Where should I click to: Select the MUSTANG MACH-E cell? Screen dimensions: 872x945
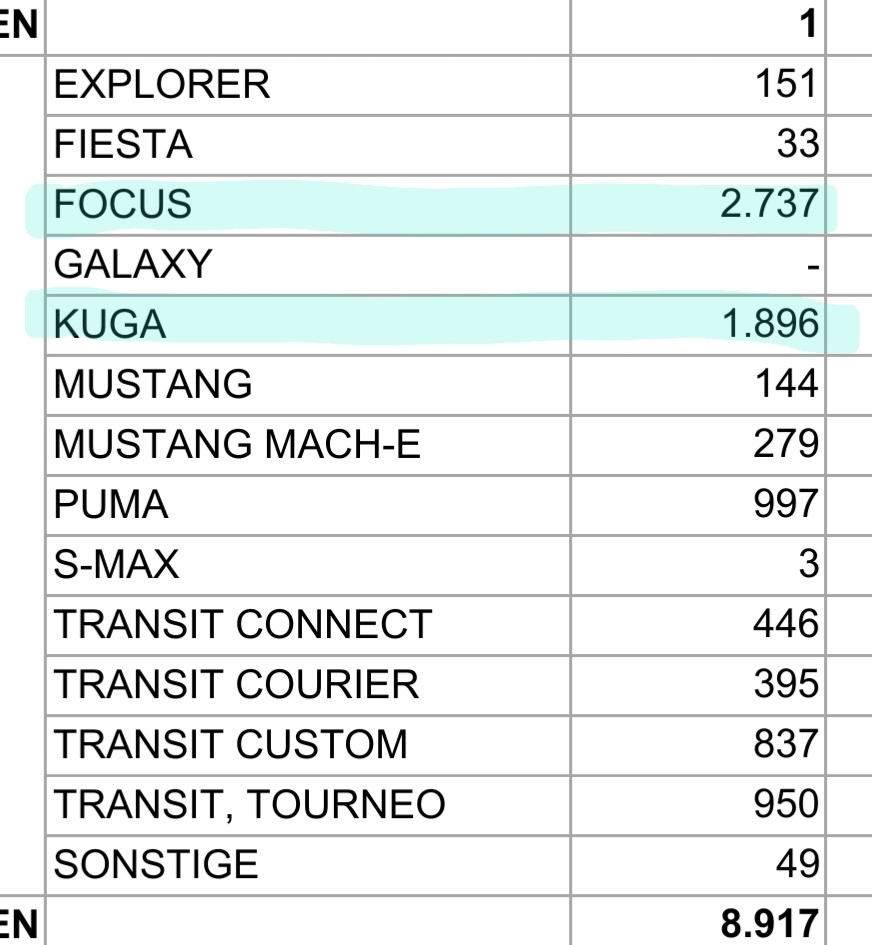coord(308,445)
